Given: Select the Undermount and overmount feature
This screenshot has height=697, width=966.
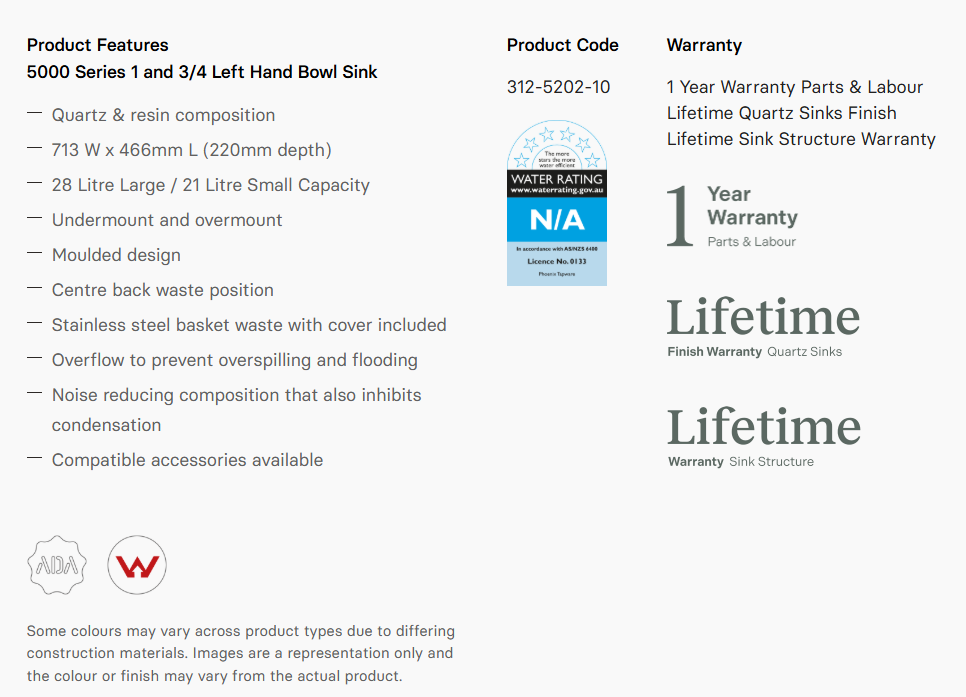Looking at the screenshot, I should click(167, 220).
